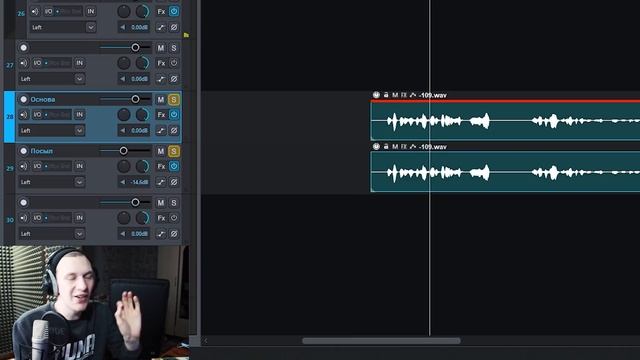Viewport: 640px width, 360px height.
Task: Arm track 30 for recording
Action: (24, 202)
